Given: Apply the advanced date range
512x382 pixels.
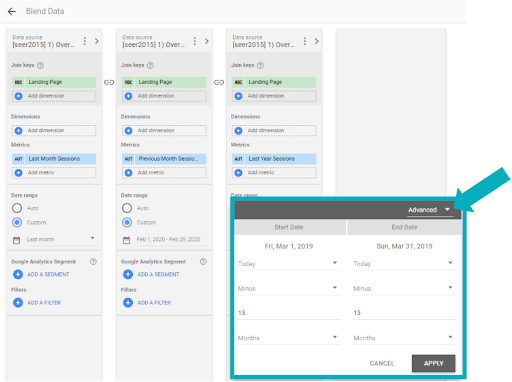Looking at the screenshot, I should 434,363.
